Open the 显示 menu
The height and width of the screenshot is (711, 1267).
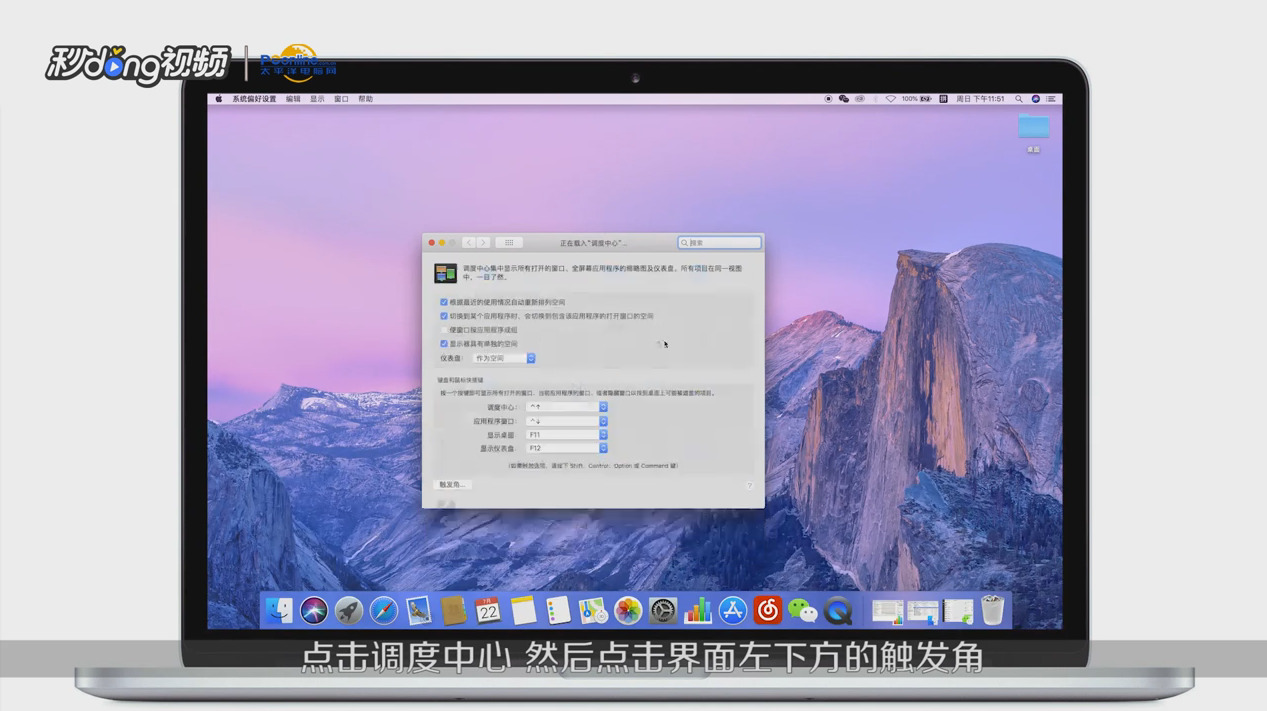317,99
